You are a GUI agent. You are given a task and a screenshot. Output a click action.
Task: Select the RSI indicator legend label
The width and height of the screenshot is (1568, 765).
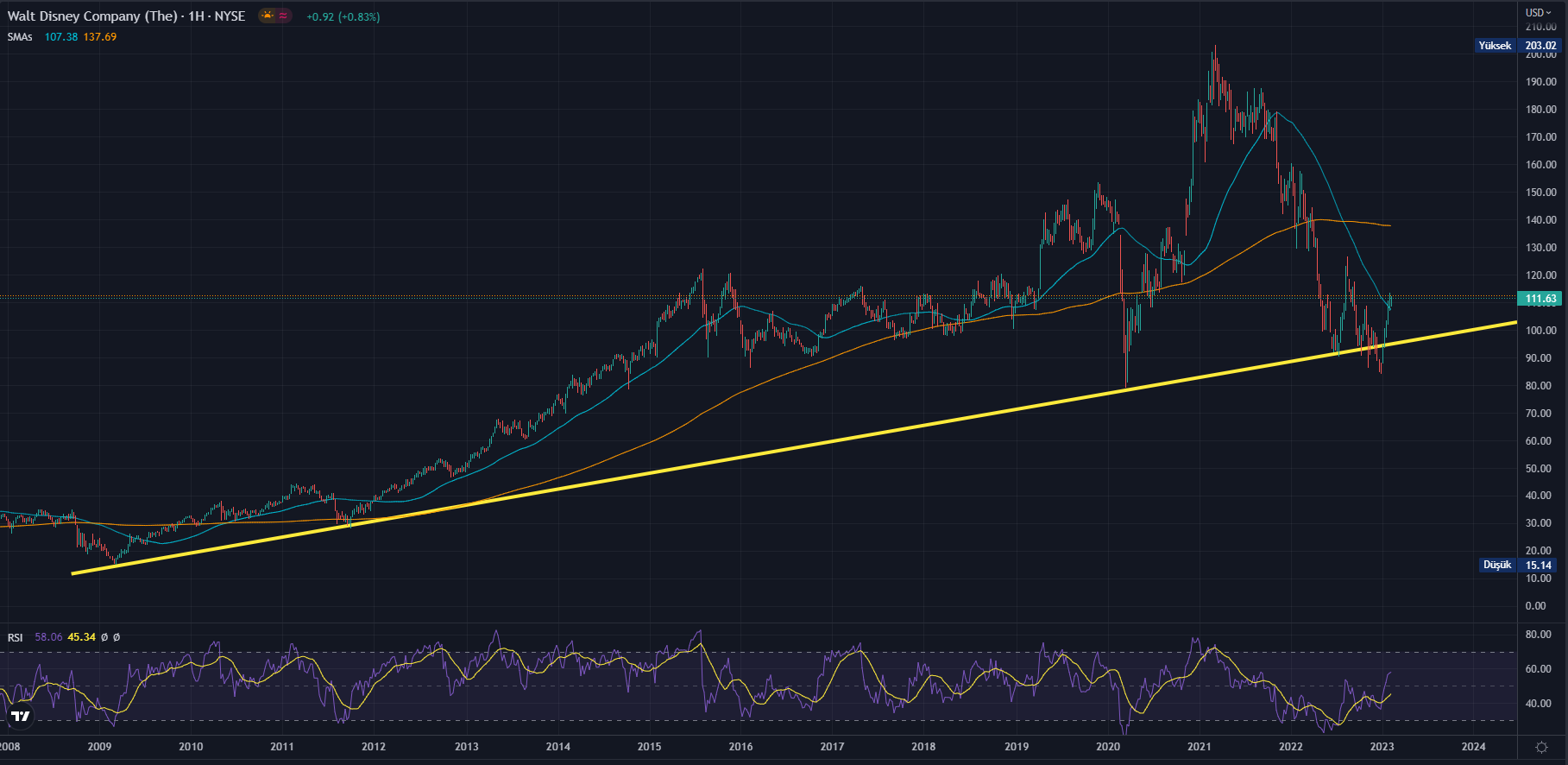coord(16,637)
